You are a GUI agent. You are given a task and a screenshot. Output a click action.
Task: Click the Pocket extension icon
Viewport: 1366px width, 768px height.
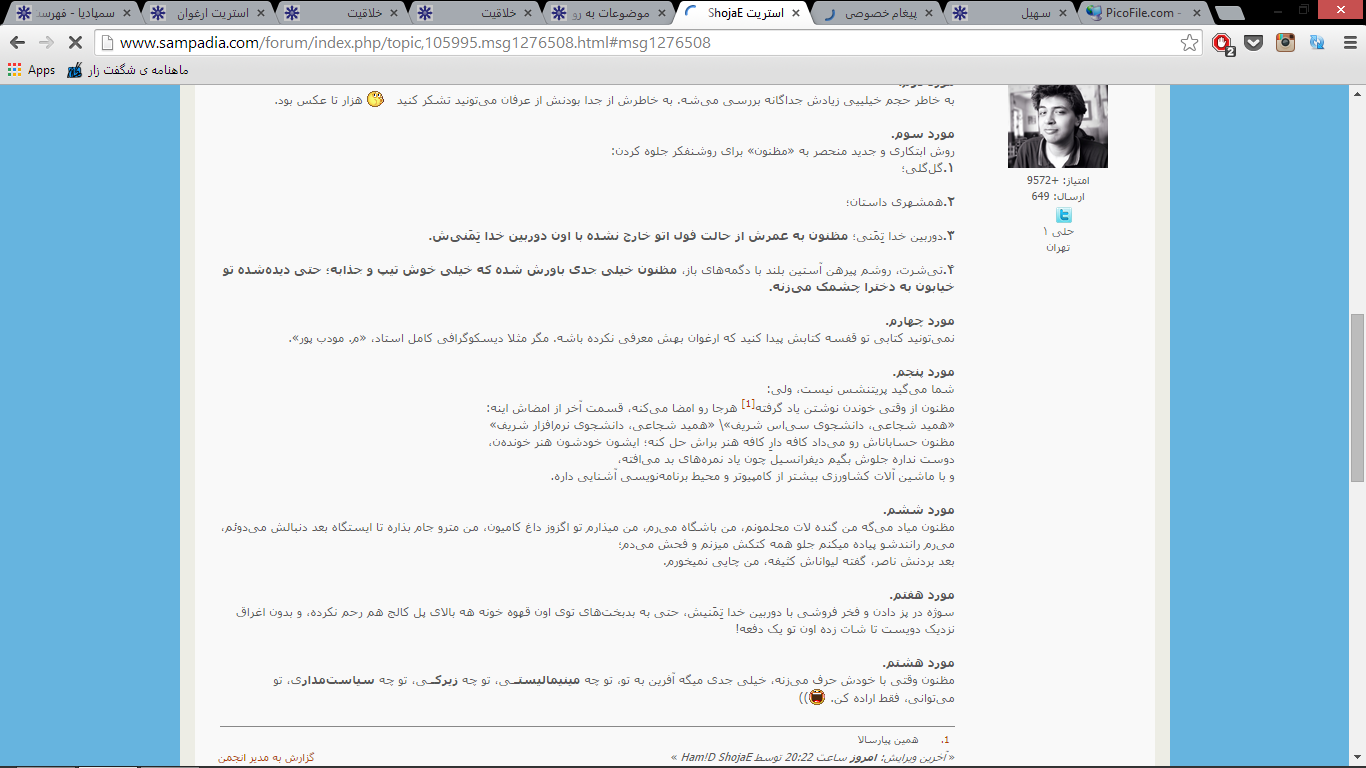pyautogui.click(x=1253, y=43)
